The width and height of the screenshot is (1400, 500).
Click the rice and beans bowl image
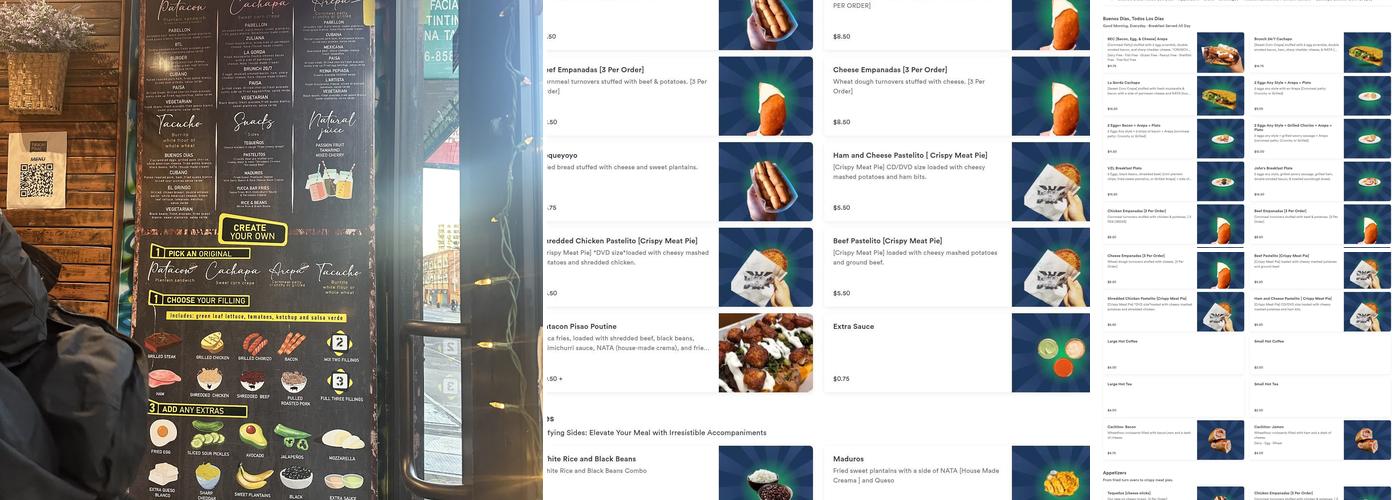tap(766, 472)
